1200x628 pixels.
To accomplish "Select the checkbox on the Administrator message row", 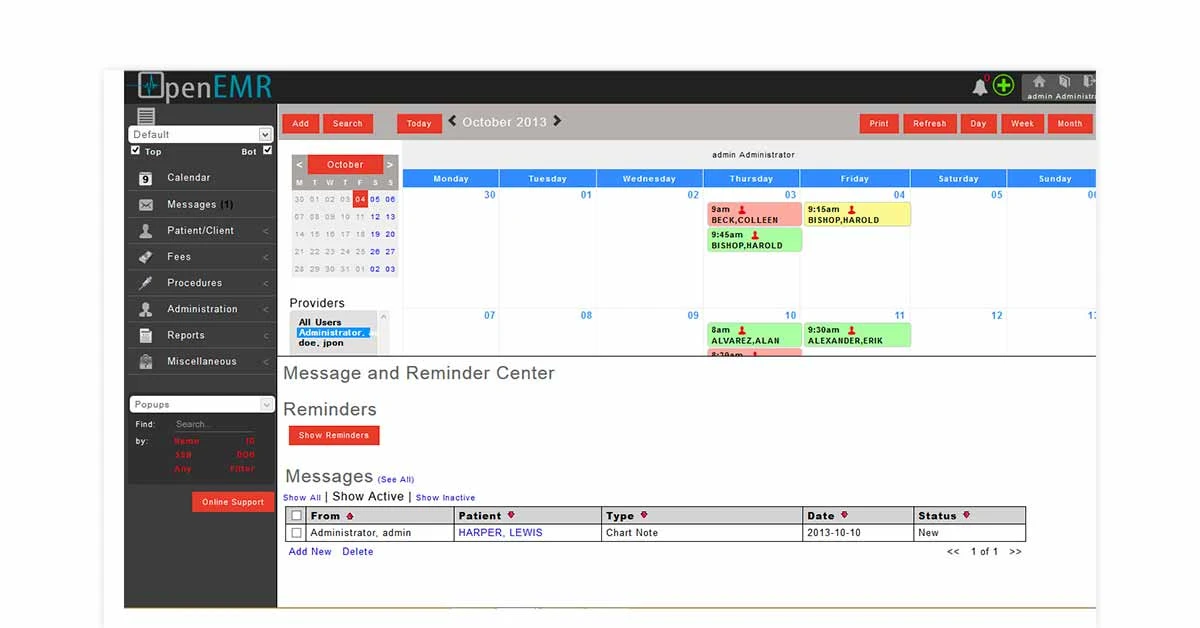I will [295, 532].
